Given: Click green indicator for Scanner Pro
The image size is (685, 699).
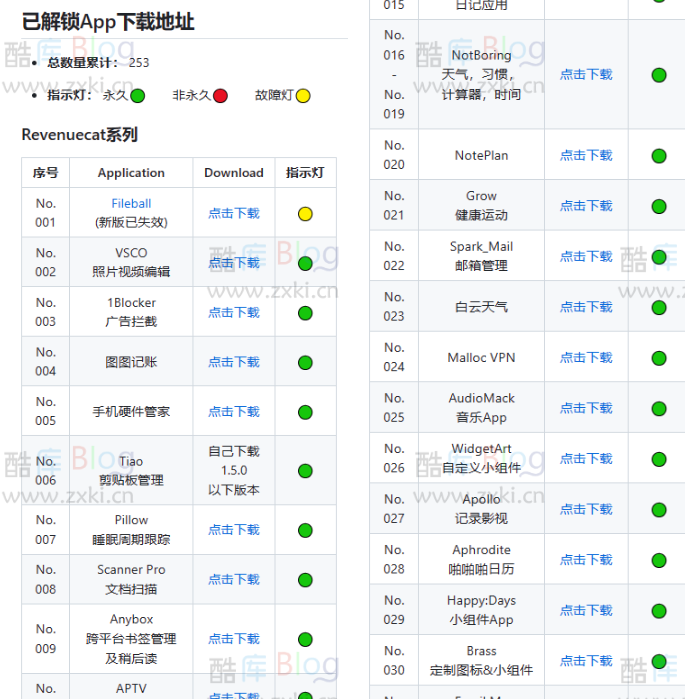Looking at the screenshot, I should [305, 580].
